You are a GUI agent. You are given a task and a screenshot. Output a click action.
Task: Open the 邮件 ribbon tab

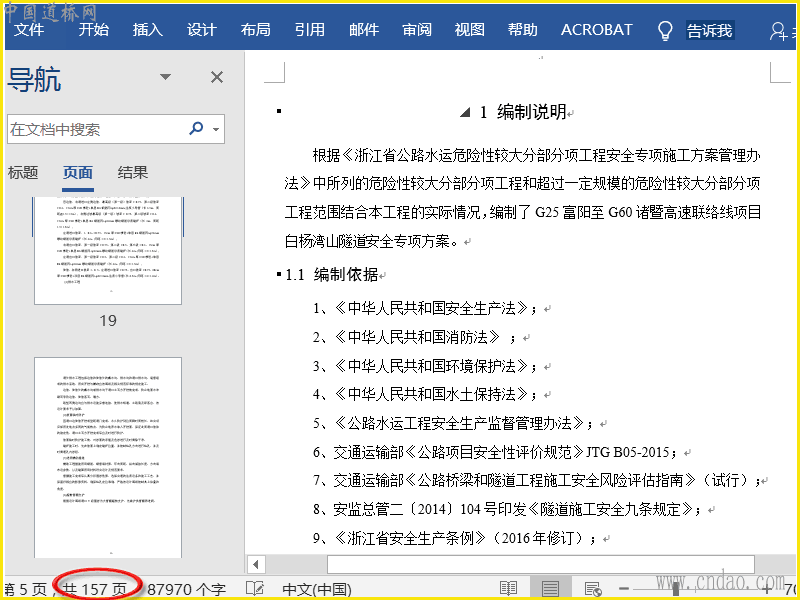point(364,30)
